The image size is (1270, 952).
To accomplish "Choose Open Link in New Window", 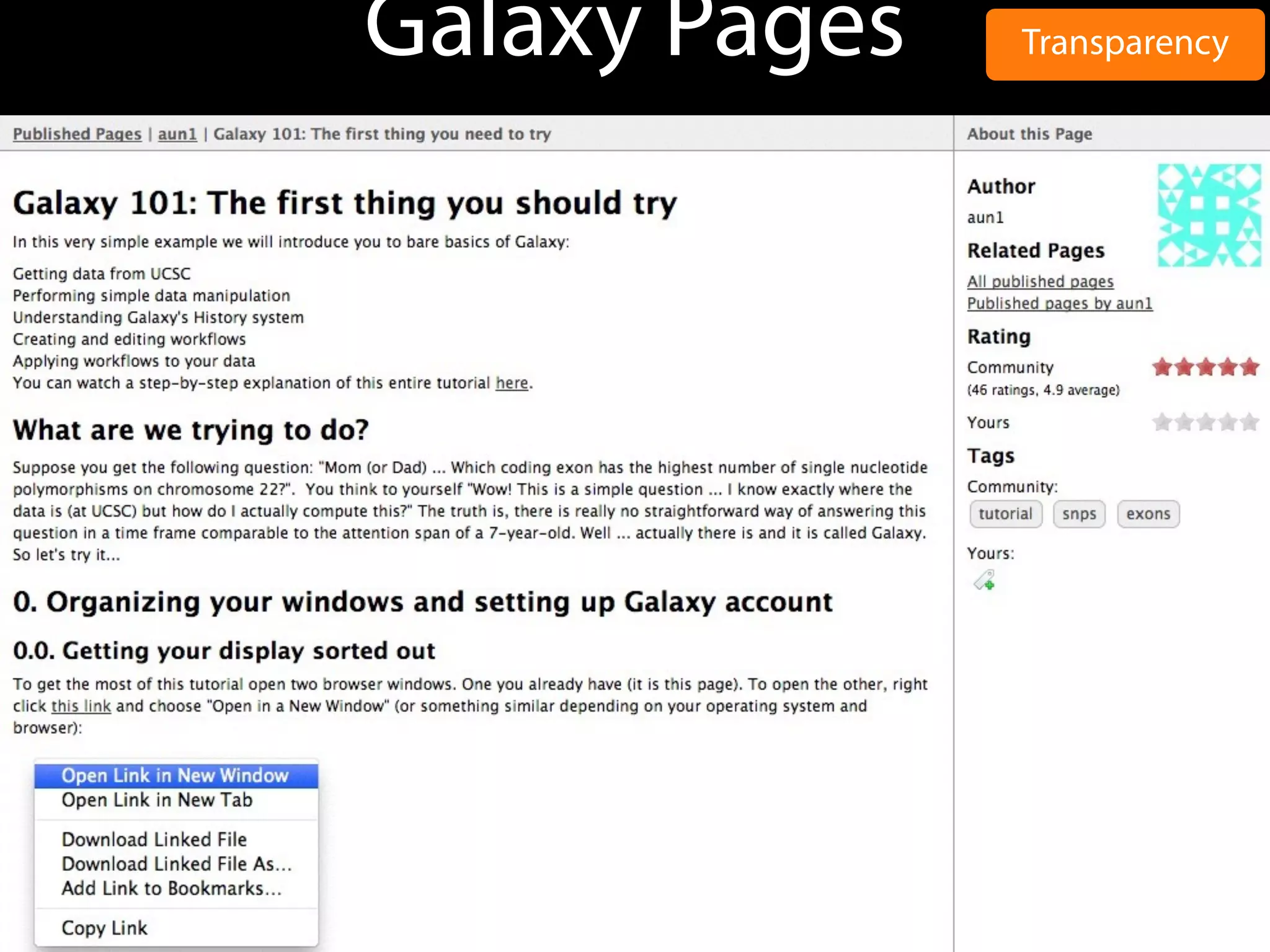I will tap(176, 775).
